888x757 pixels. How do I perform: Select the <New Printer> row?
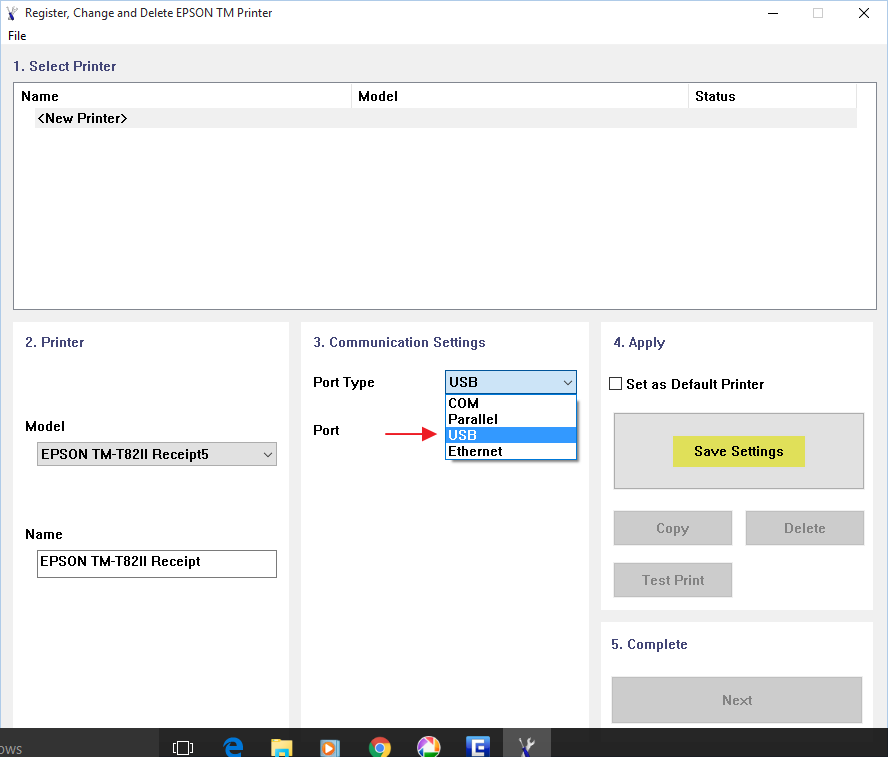click(x=82, y=118)
